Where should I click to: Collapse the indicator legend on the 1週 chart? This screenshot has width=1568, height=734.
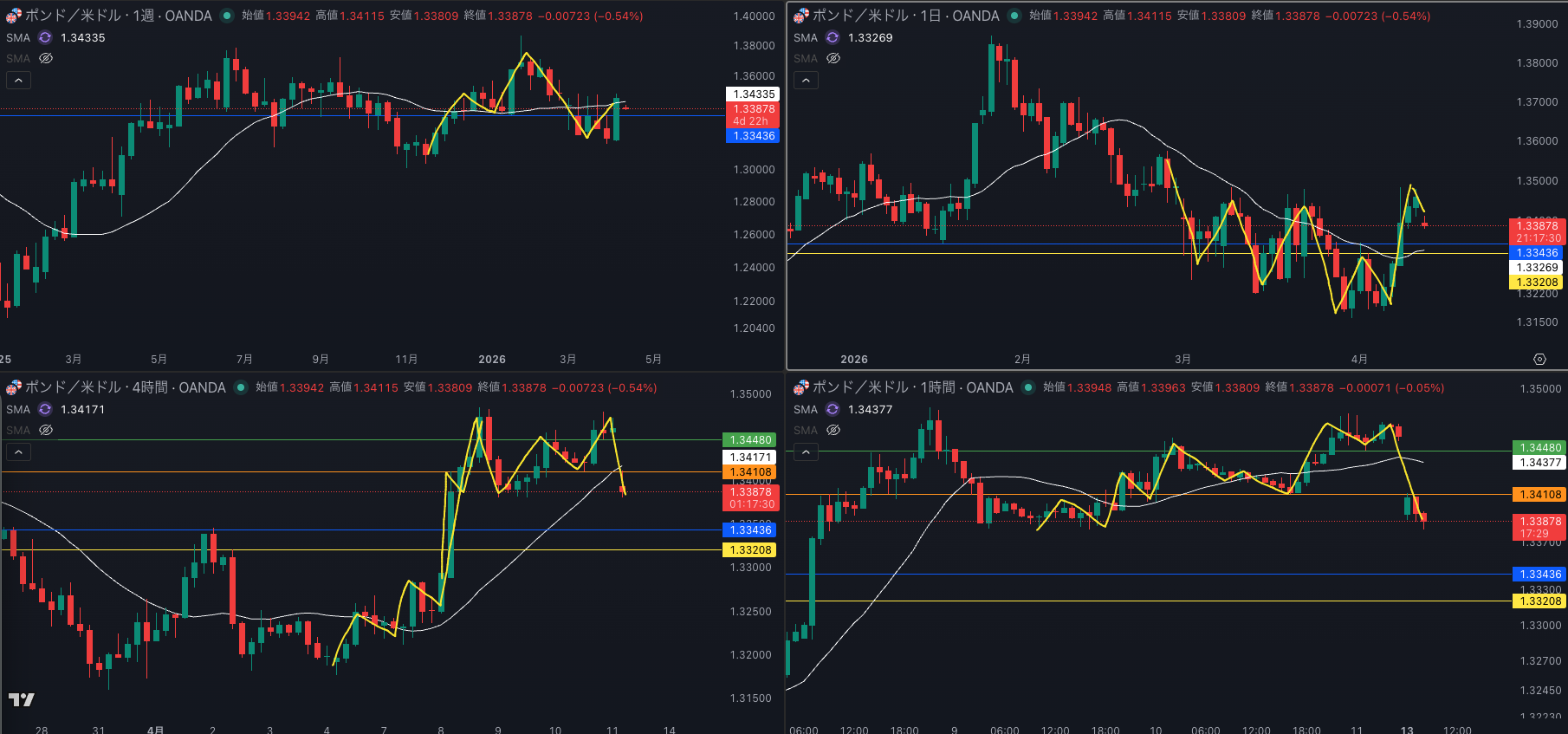point(18,80)
